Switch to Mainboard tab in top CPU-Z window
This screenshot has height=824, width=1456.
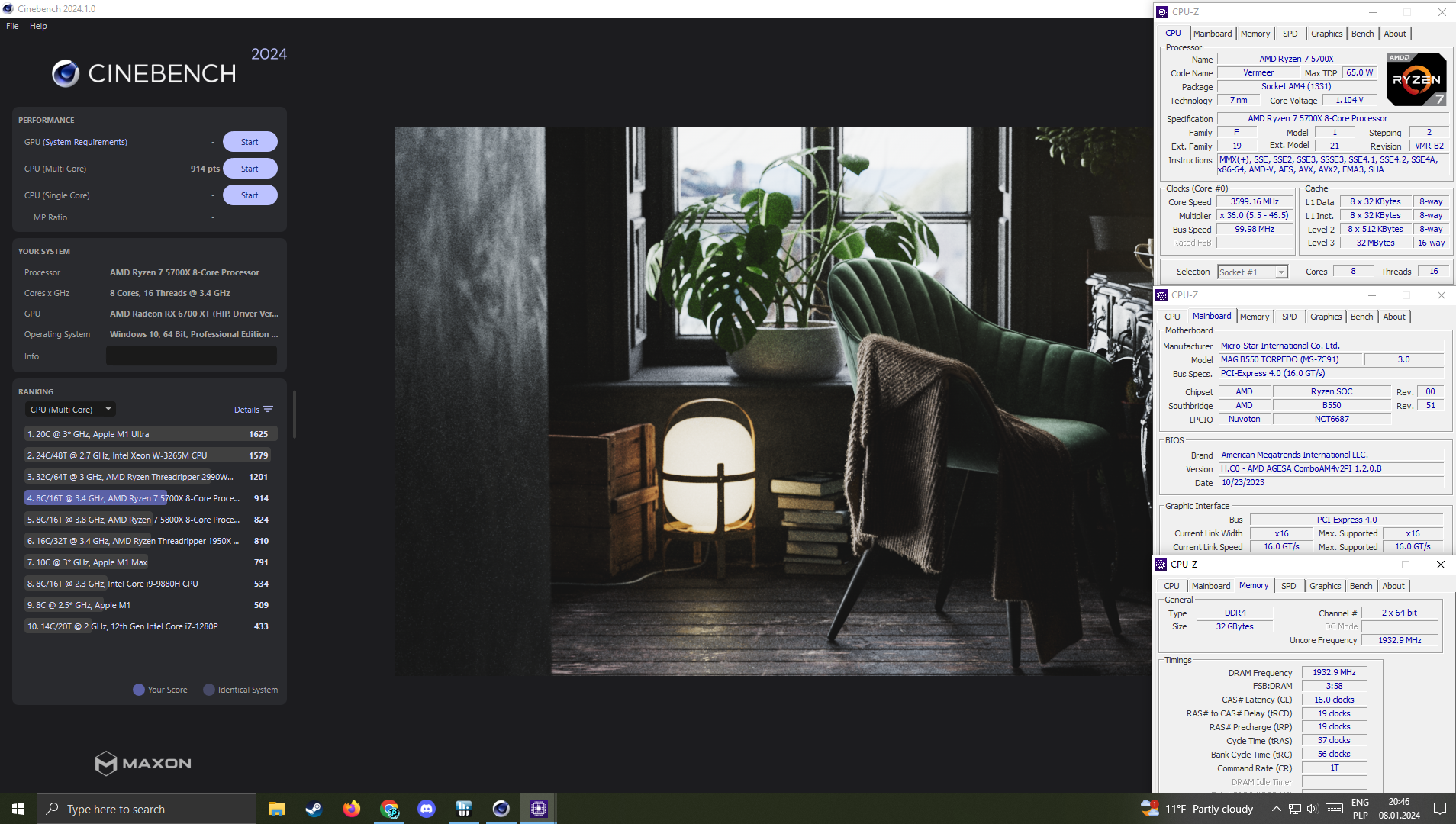[1212, 34]
